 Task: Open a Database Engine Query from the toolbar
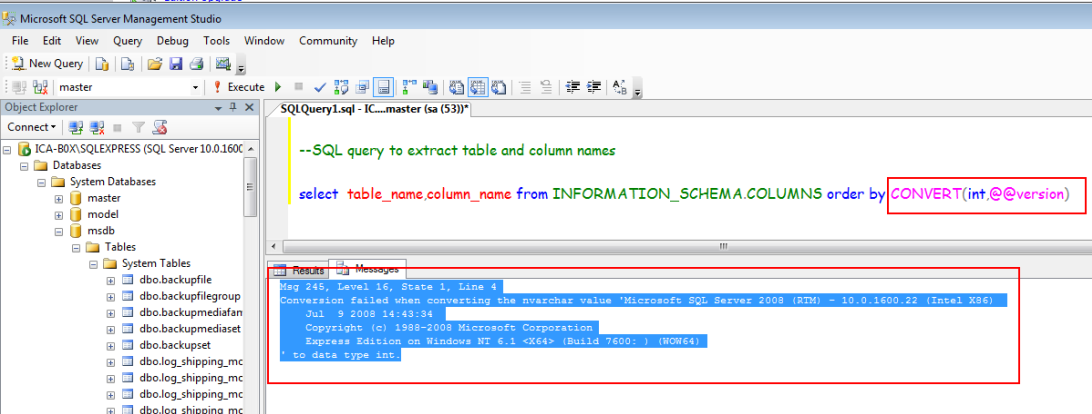click(x=102, y=64)
